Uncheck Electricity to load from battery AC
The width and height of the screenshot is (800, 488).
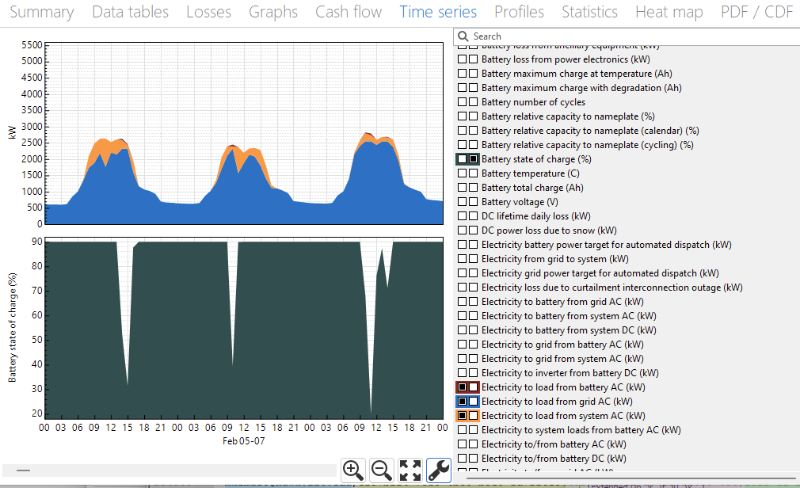(463, 387)
